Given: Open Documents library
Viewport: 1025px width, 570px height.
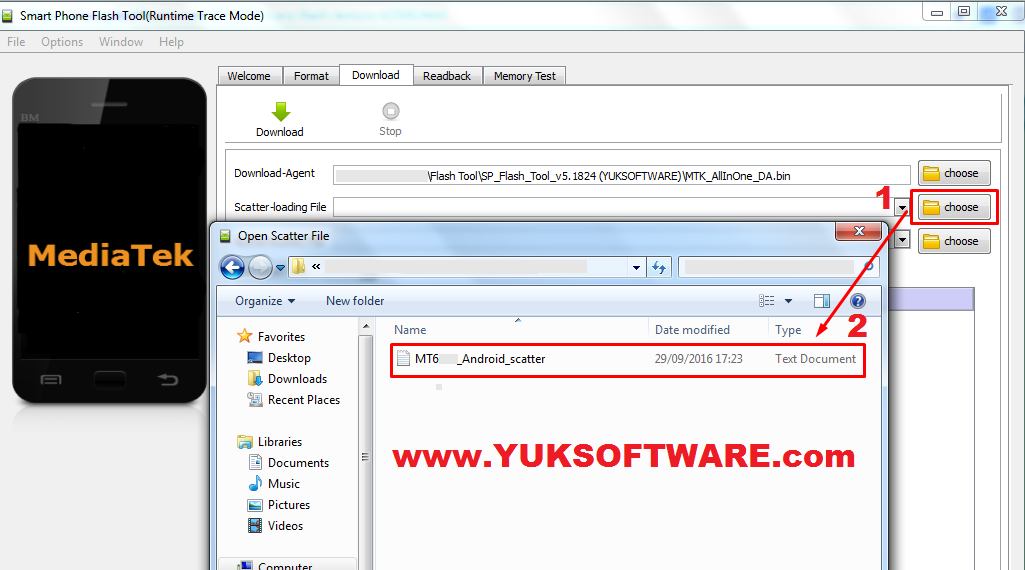Looking at the screenshot, I should tap(298, 463).
